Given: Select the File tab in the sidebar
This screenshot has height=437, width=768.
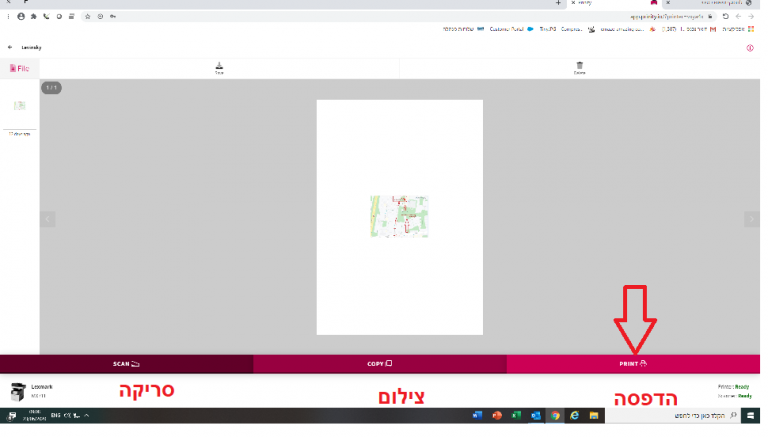Looking at the screenshot, I should click(x=20, y=69).
